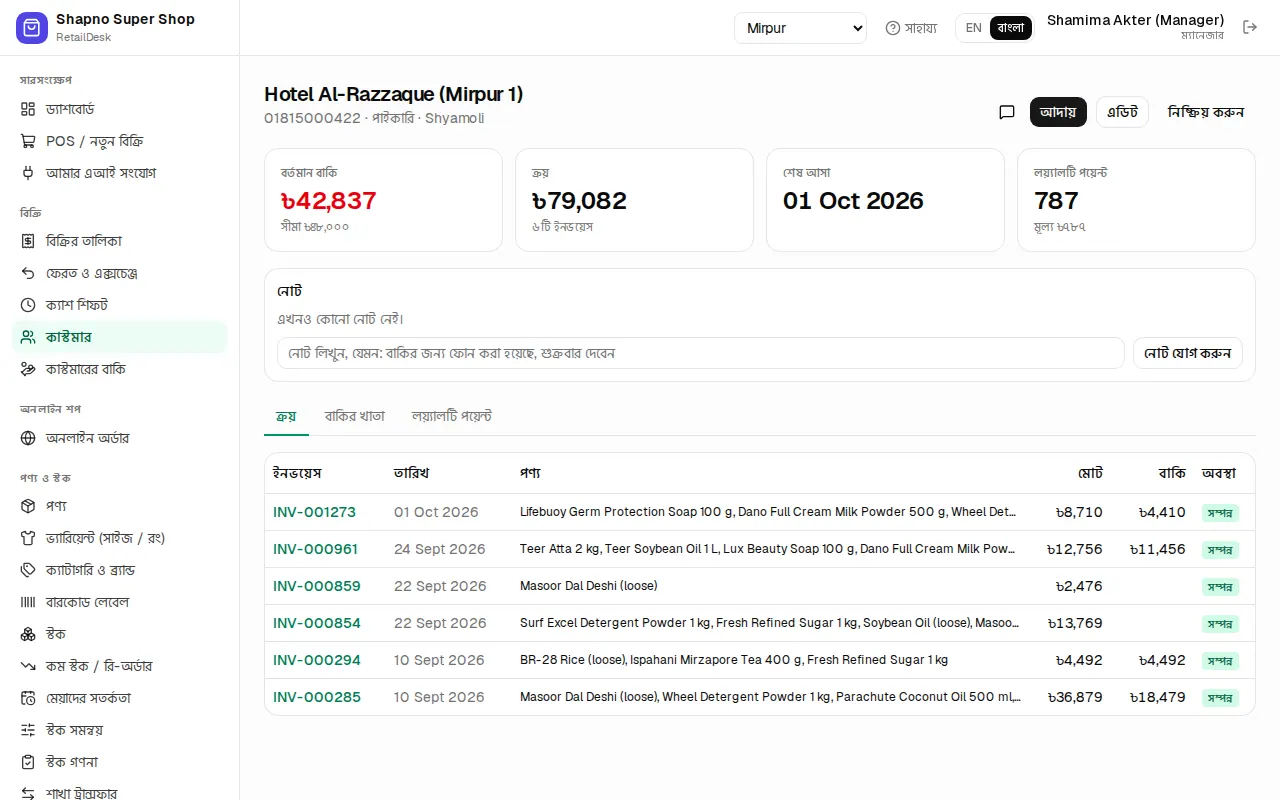Select কাস্টমার people icon in sidebar
This screenshot has height=800, width=1280.
[28, 337]
